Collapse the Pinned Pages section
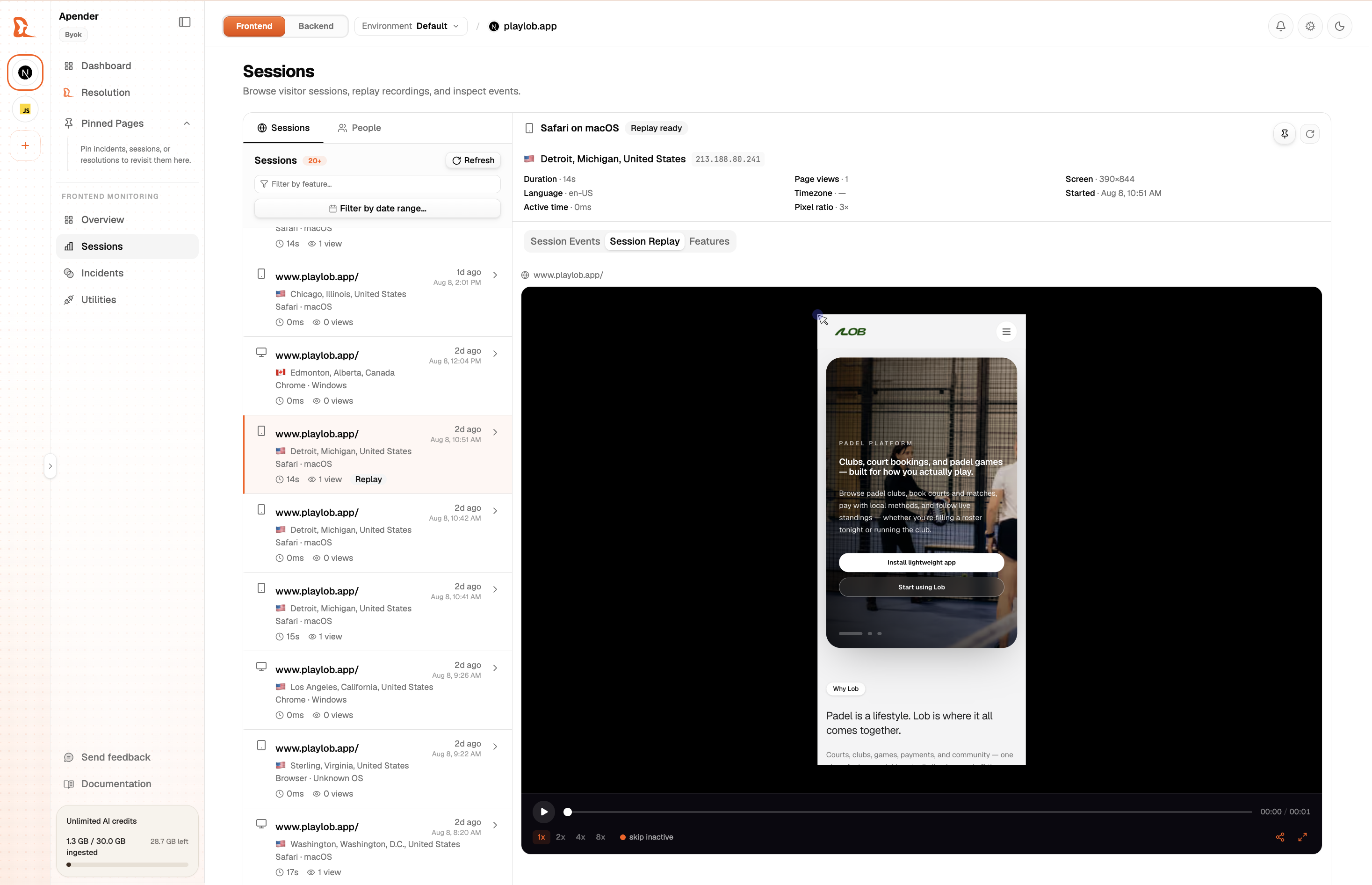The height and width of the screenshot is (885, 1372). [187, 123]
